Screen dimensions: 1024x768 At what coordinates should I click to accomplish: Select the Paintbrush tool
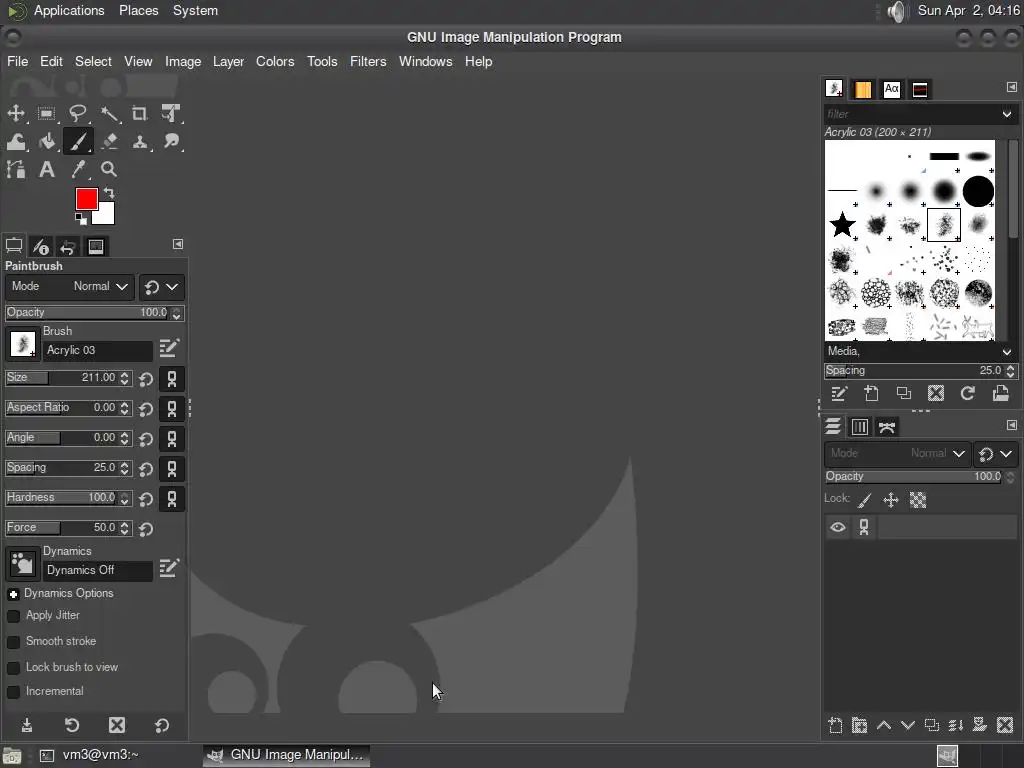point(78,141)
